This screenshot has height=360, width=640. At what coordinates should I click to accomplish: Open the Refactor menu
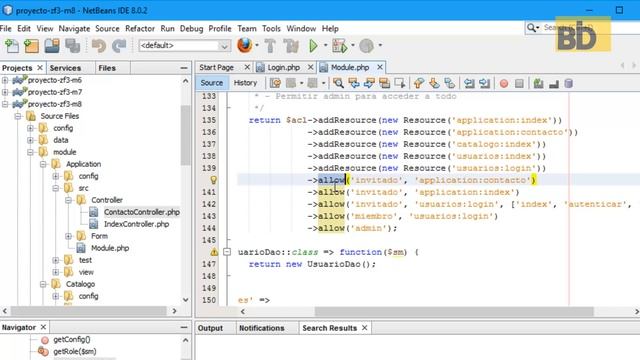click(x=140, y=29)
